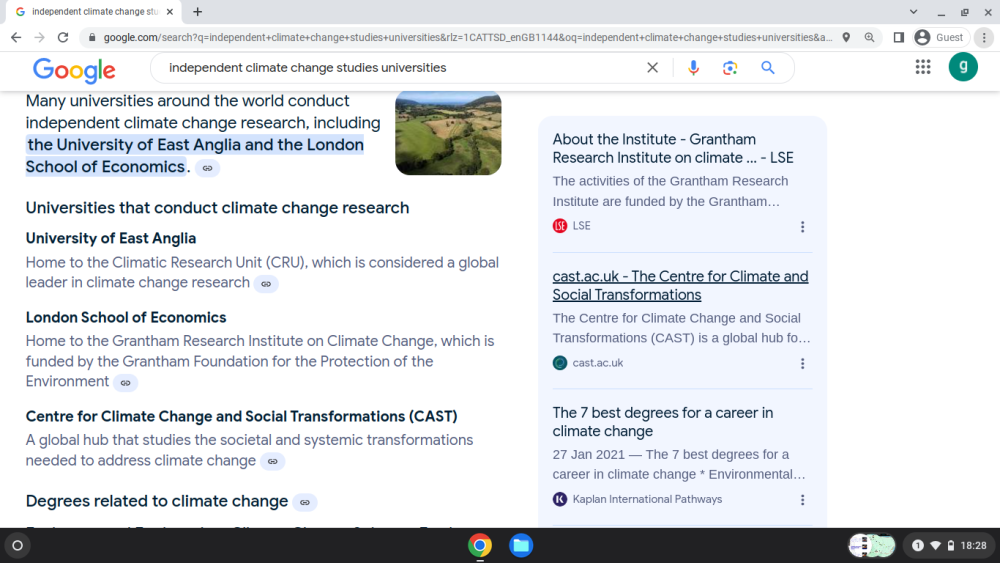Image resolution: width=1000 pixels, height=563 pixels.
Task: Open Chrome three-dot menu
Action: [x=984, y=38]
